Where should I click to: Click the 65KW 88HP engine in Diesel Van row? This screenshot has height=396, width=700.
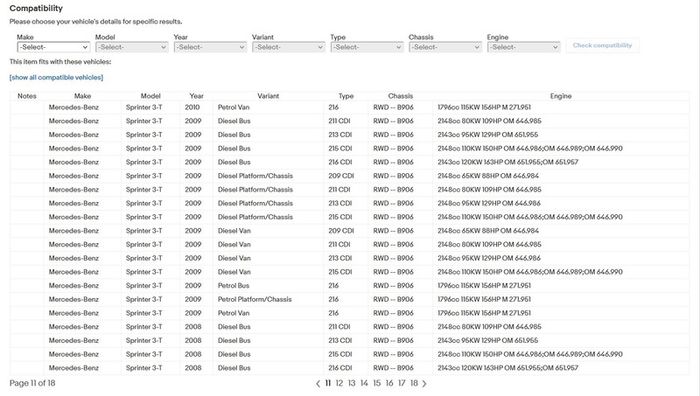tap(488, 231)
